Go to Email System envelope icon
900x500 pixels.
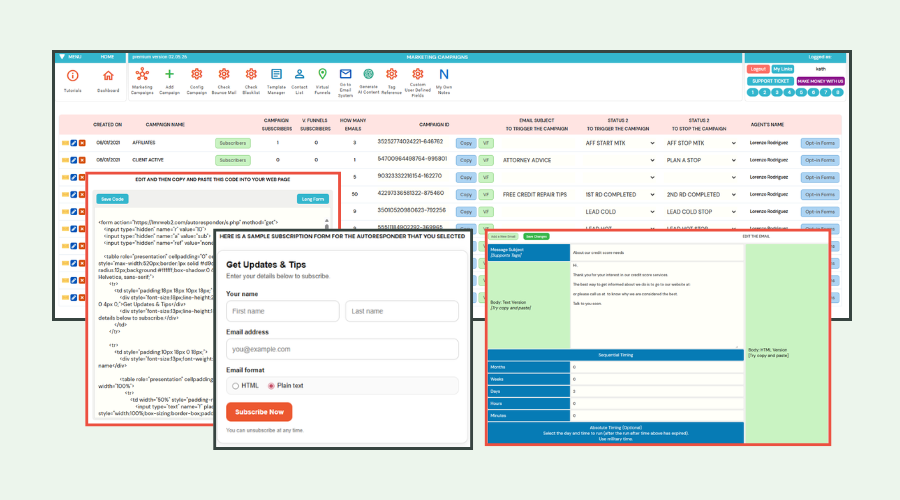(x=345, y=74)
